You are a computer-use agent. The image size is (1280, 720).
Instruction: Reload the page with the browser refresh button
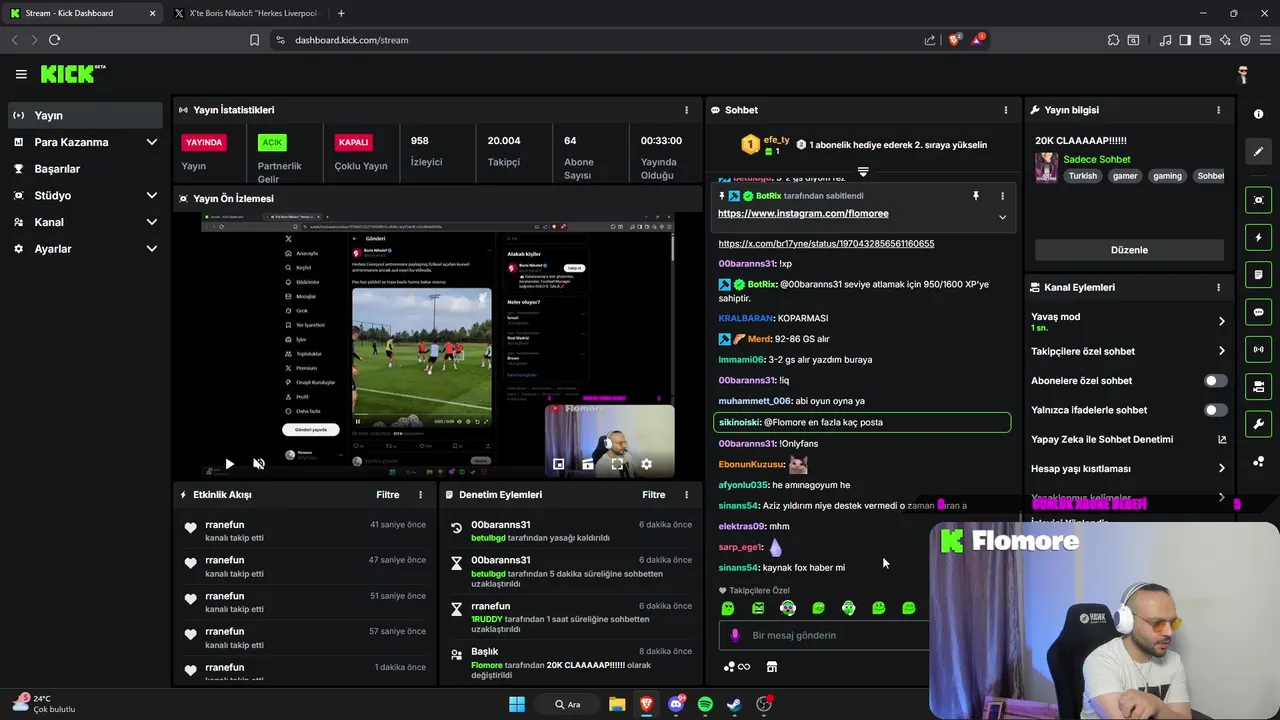tap(54, 40)
